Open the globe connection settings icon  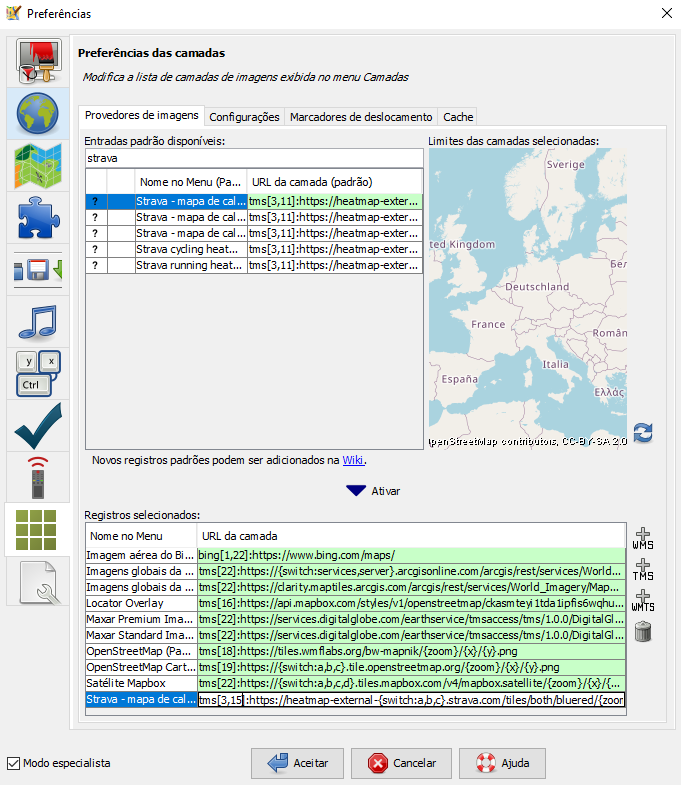38,113
